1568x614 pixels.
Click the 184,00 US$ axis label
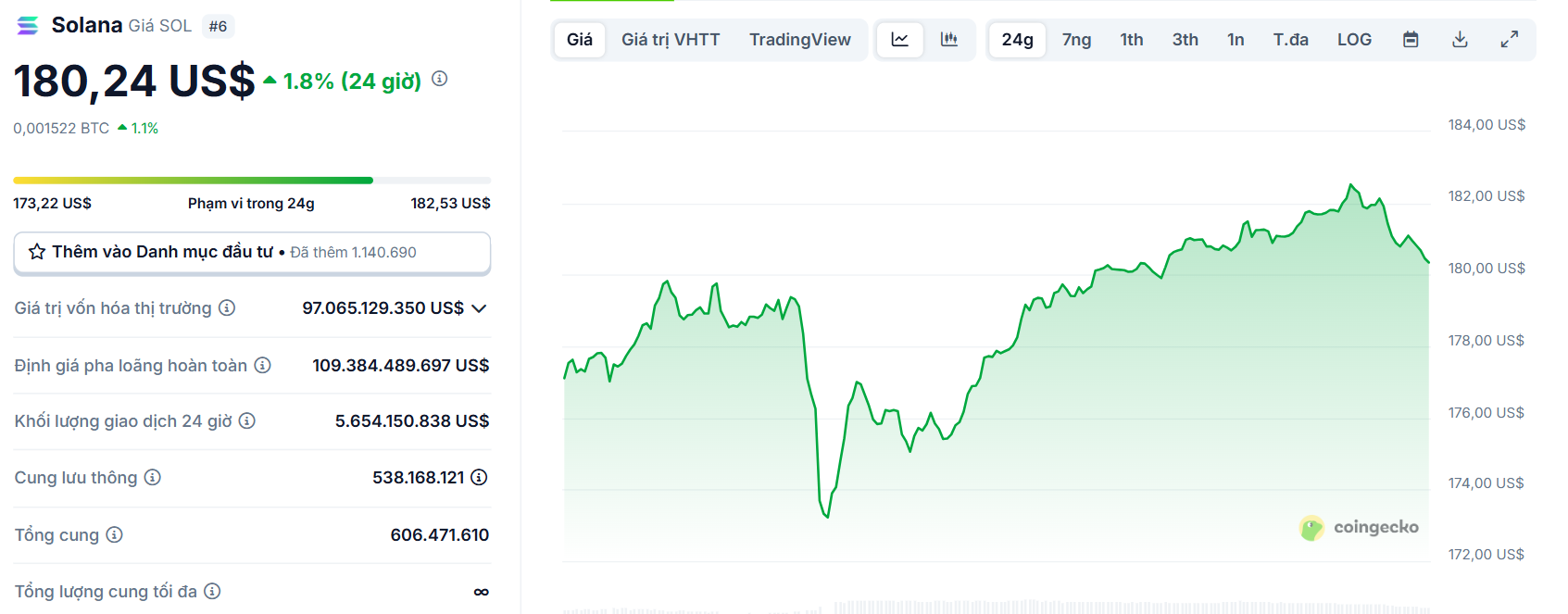1486,124
